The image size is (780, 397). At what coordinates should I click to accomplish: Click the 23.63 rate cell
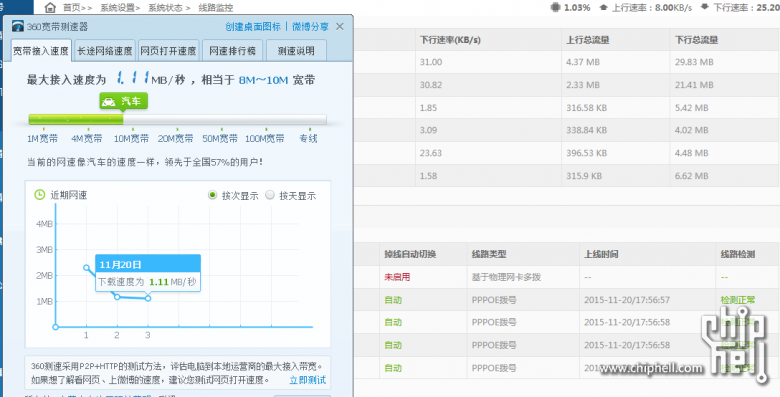click(x=431, y=153)
